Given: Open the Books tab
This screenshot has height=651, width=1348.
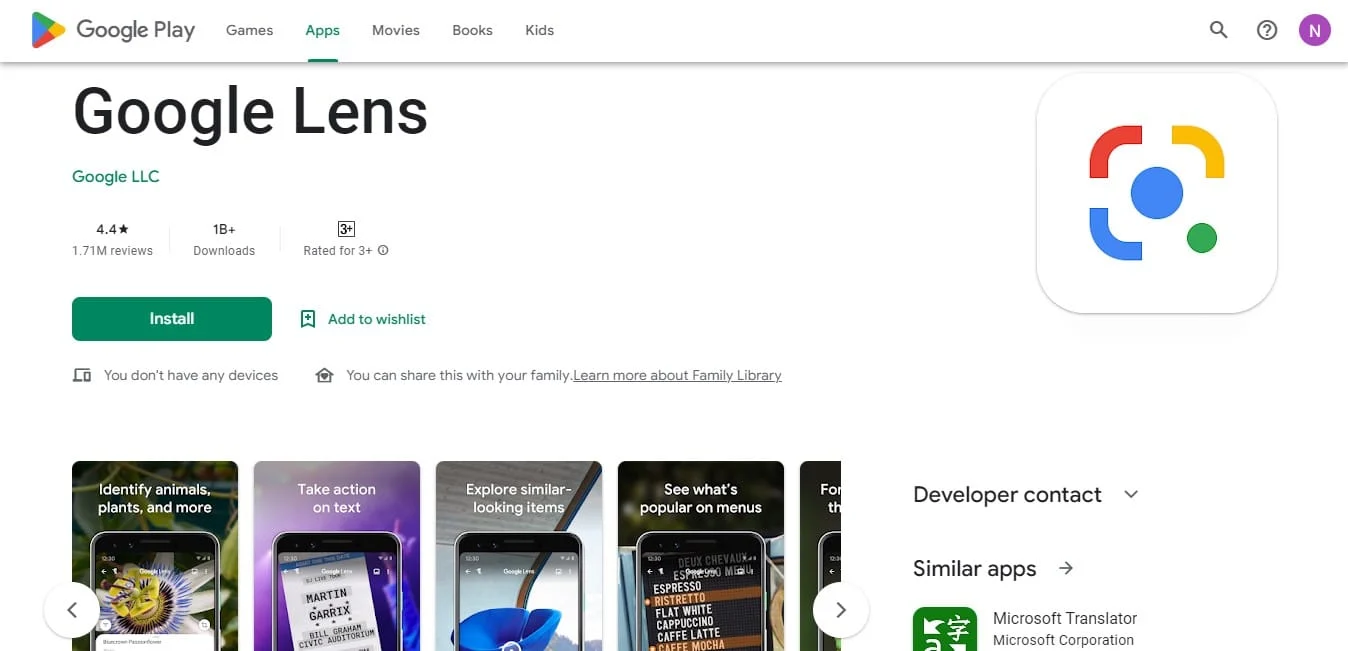Looking at the screenshot, I should click(x=472, y=30).
